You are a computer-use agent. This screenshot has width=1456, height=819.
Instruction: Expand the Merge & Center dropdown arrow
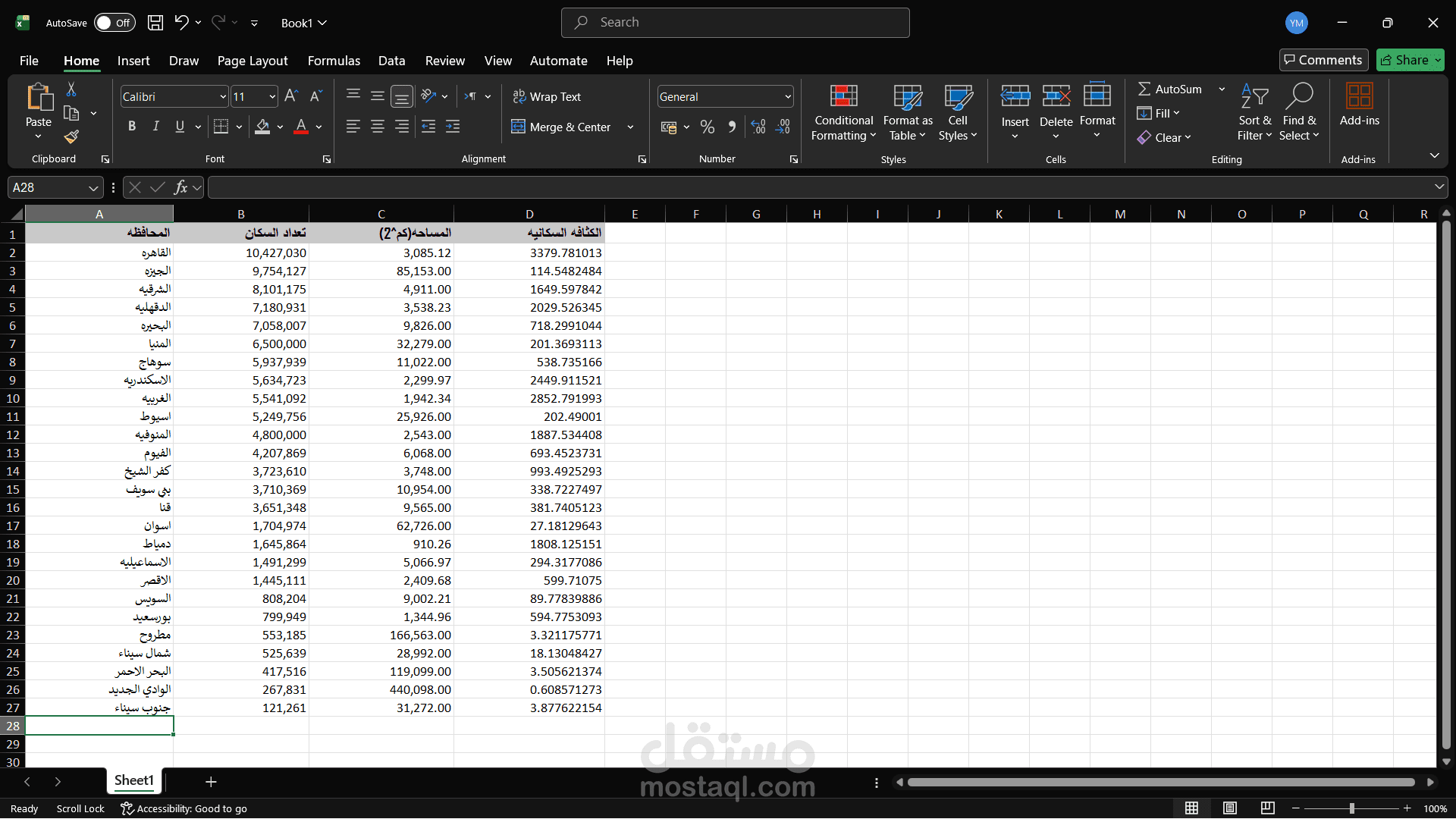tap(630, 127)
